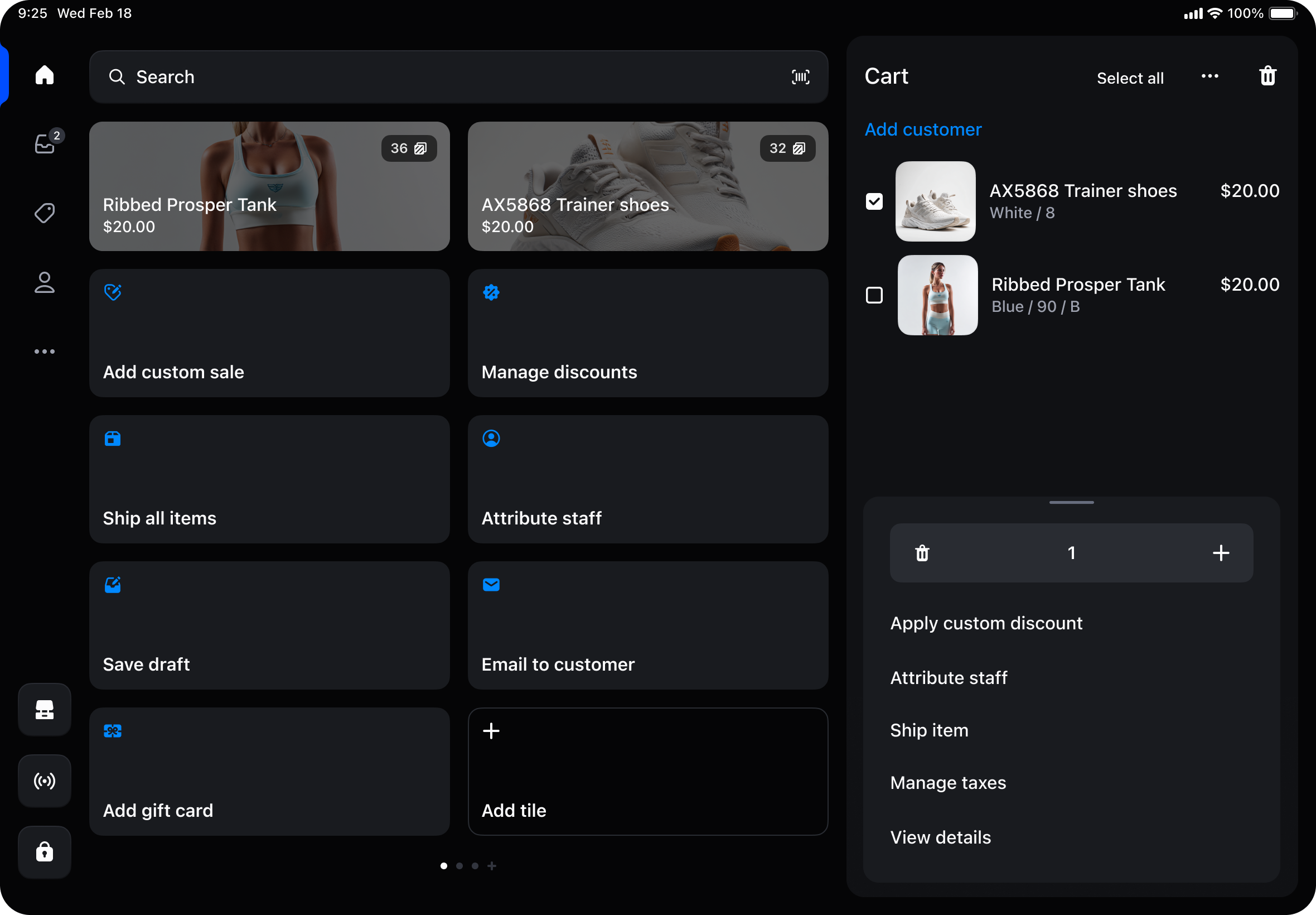Tap the Email to customer tile
Screen dimensions: 1316x915
[x=648, y=625]
